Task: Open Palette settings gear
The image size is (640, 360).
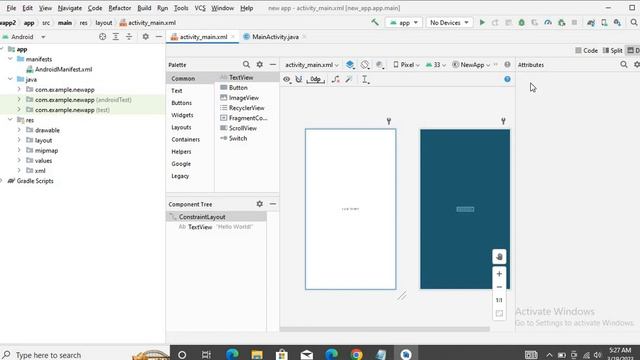Action: point(260,64)
